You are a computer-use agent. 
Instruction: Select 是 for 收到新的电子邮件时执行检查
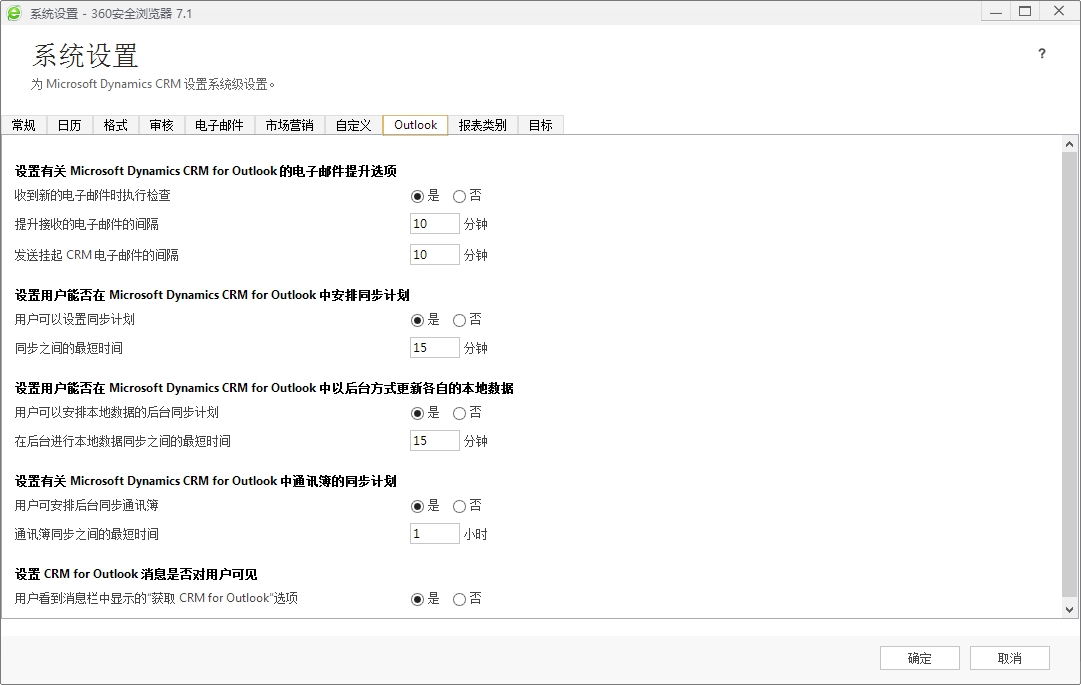point(417,196)
